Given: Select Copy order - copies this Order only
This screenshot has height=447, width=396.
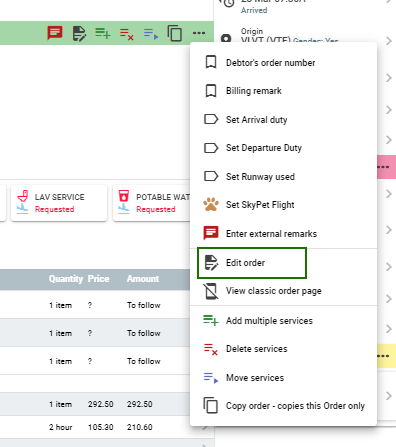Looking at the screenshot, I should [283, 406].
